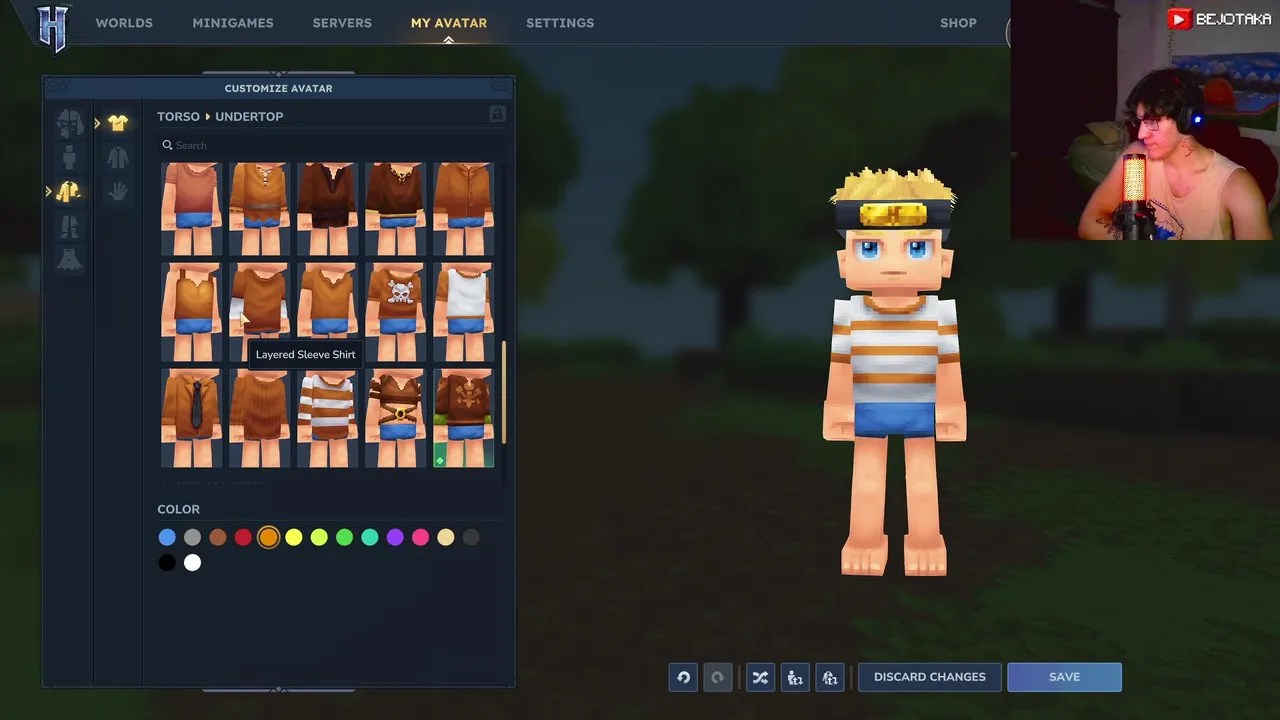The width and height of the screenshot is (1280, 720).
Task: Select the white tank top undertop
Action: click(464, 312)
